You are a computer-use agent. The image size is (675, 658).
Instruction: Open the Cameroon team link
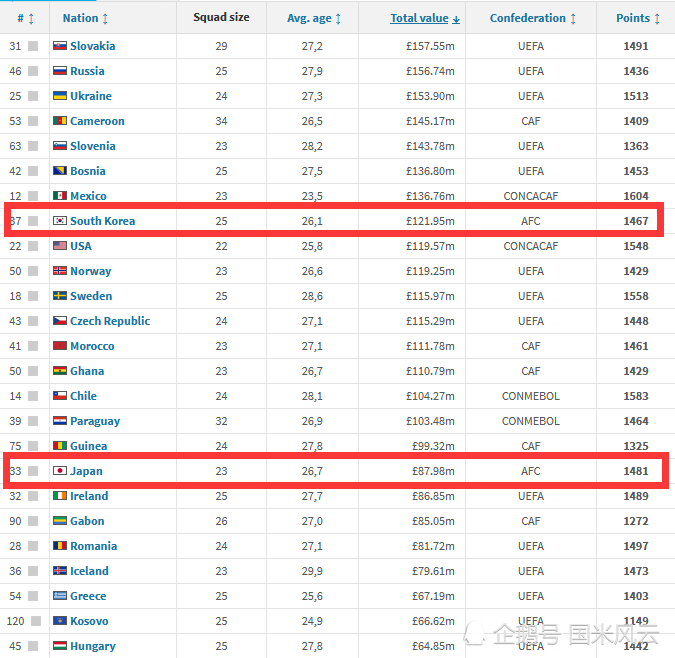pyautogui.click(x=97, y=121)
